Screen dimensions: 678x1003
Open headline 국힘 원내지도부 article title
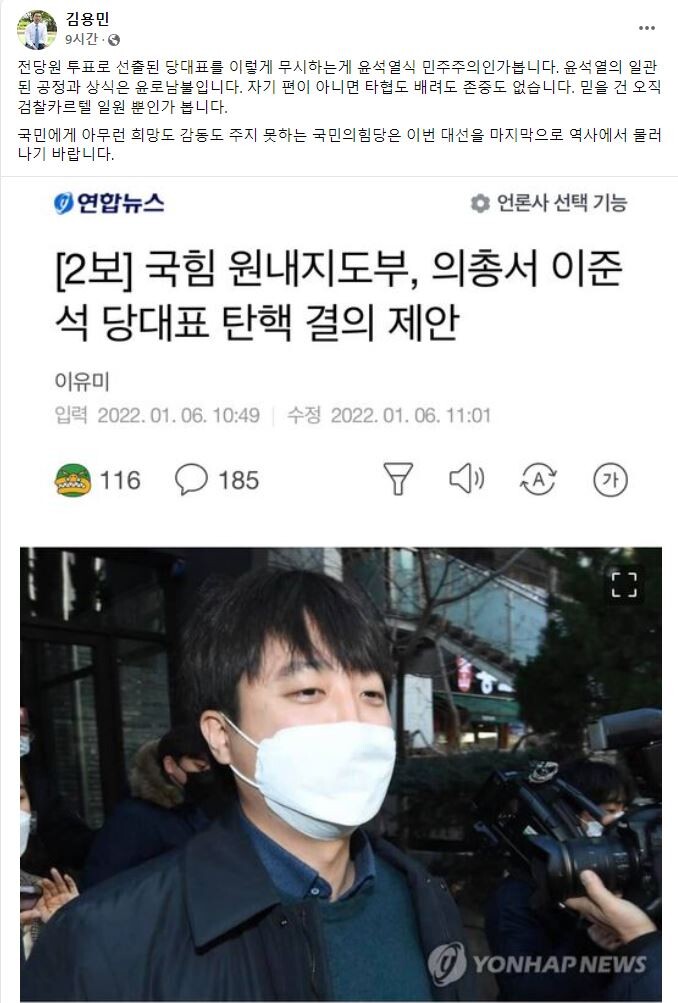(x=338, y=296)
